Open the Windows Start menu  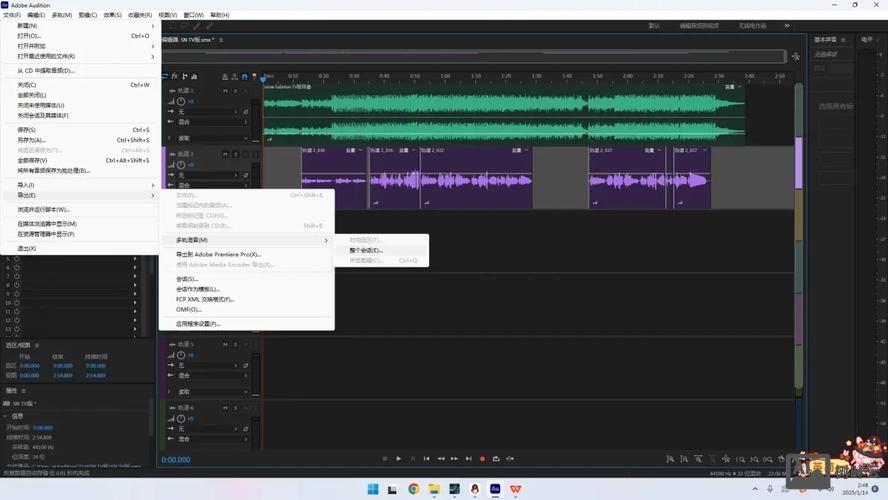coord(372,489)
